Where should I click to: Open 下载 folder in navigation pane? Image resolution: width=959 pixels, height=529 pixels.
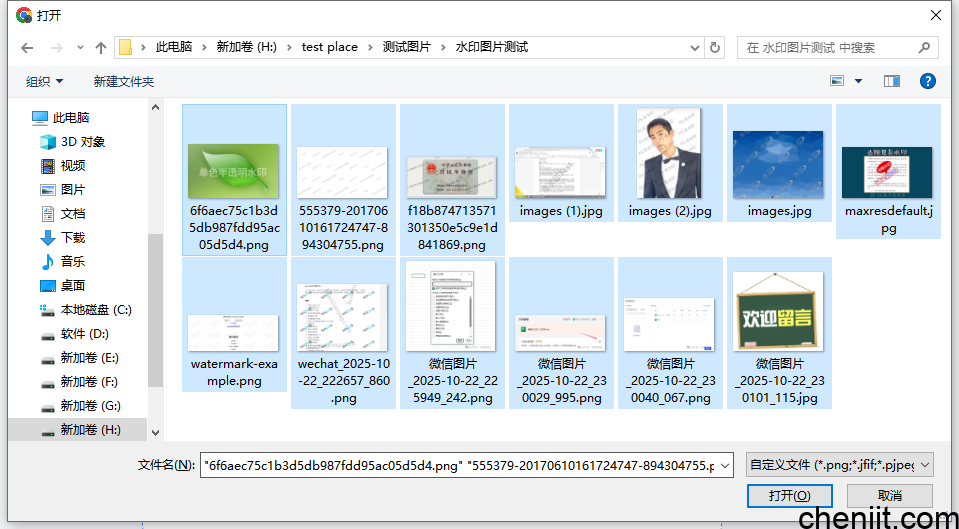click(73, 238)
